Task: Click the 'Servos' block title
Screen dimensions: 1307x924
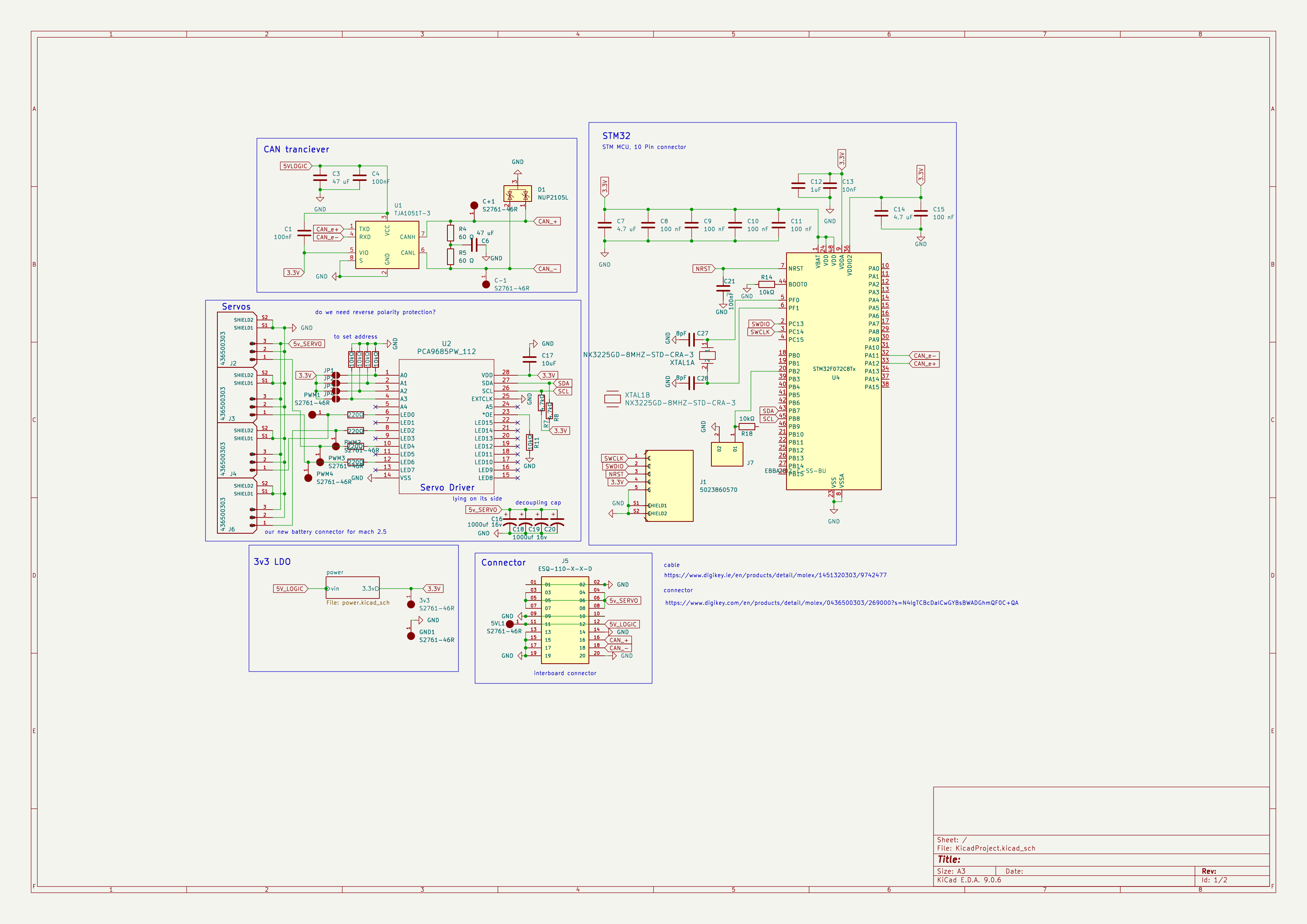Action: click(x=236, y=307)
